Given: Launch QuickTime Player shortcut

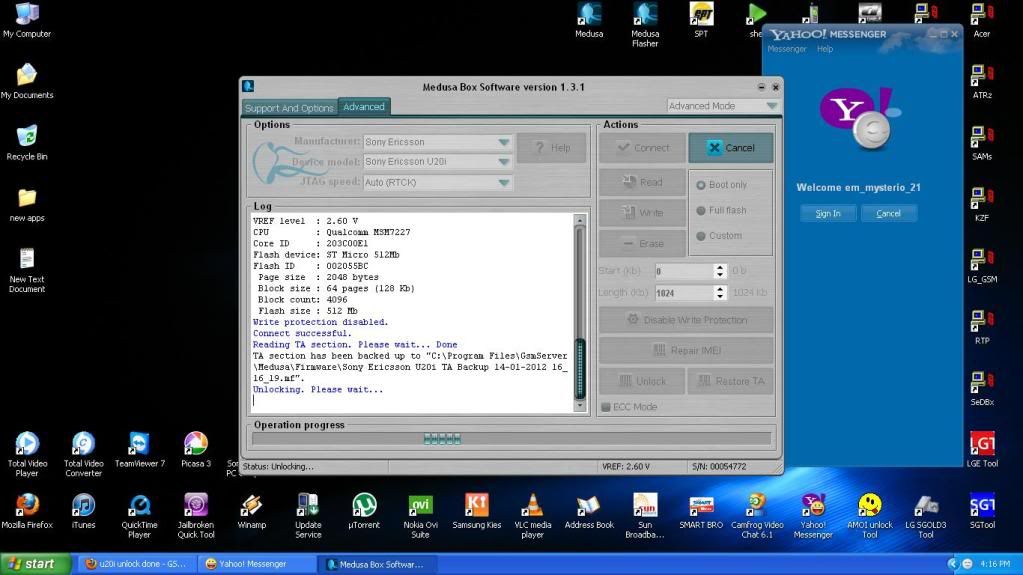Looking at the screenshot, I should (140, 516).
